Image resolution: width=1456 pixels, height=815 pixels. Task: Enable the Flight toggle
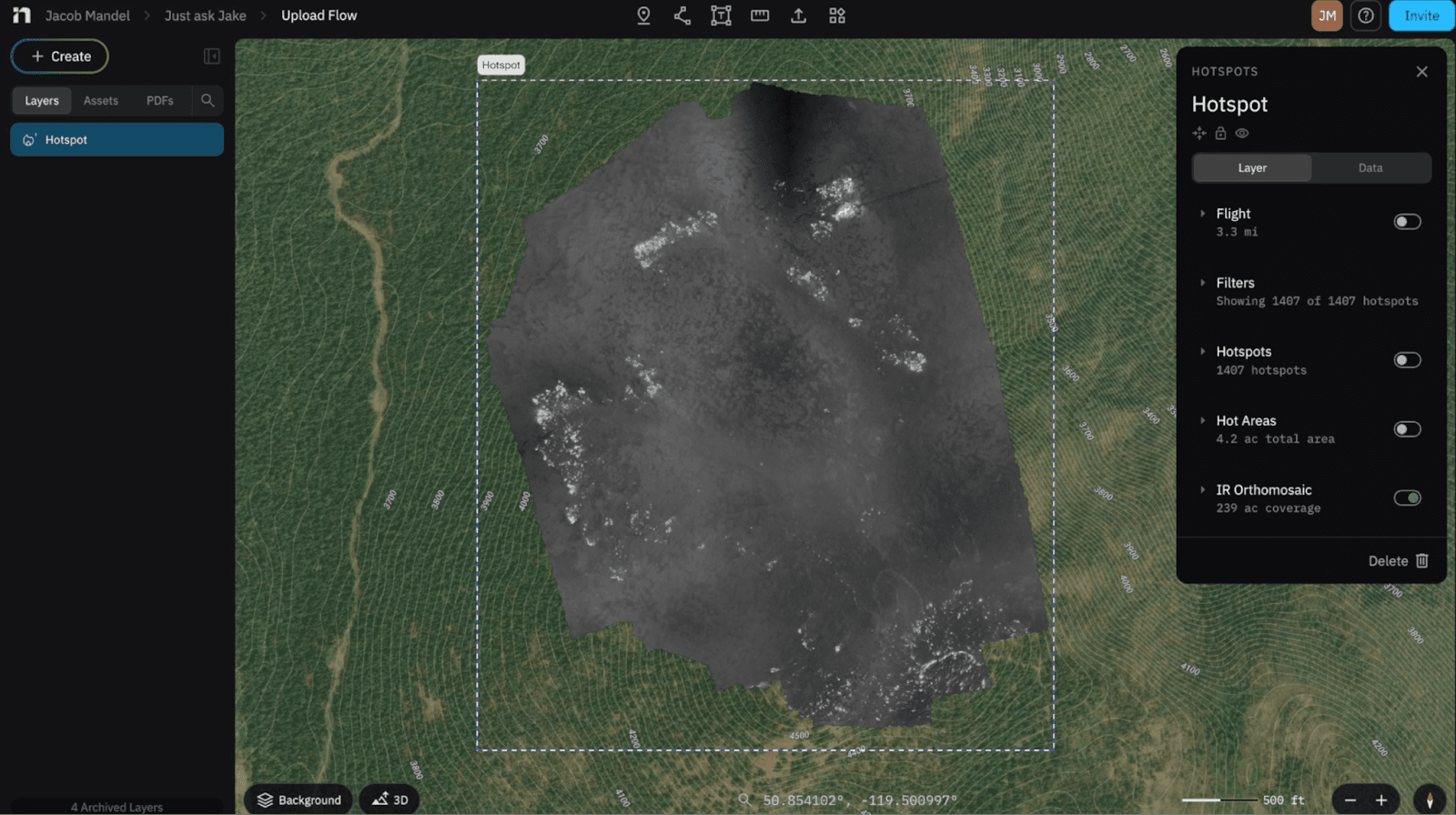[x=1407, y=222]
